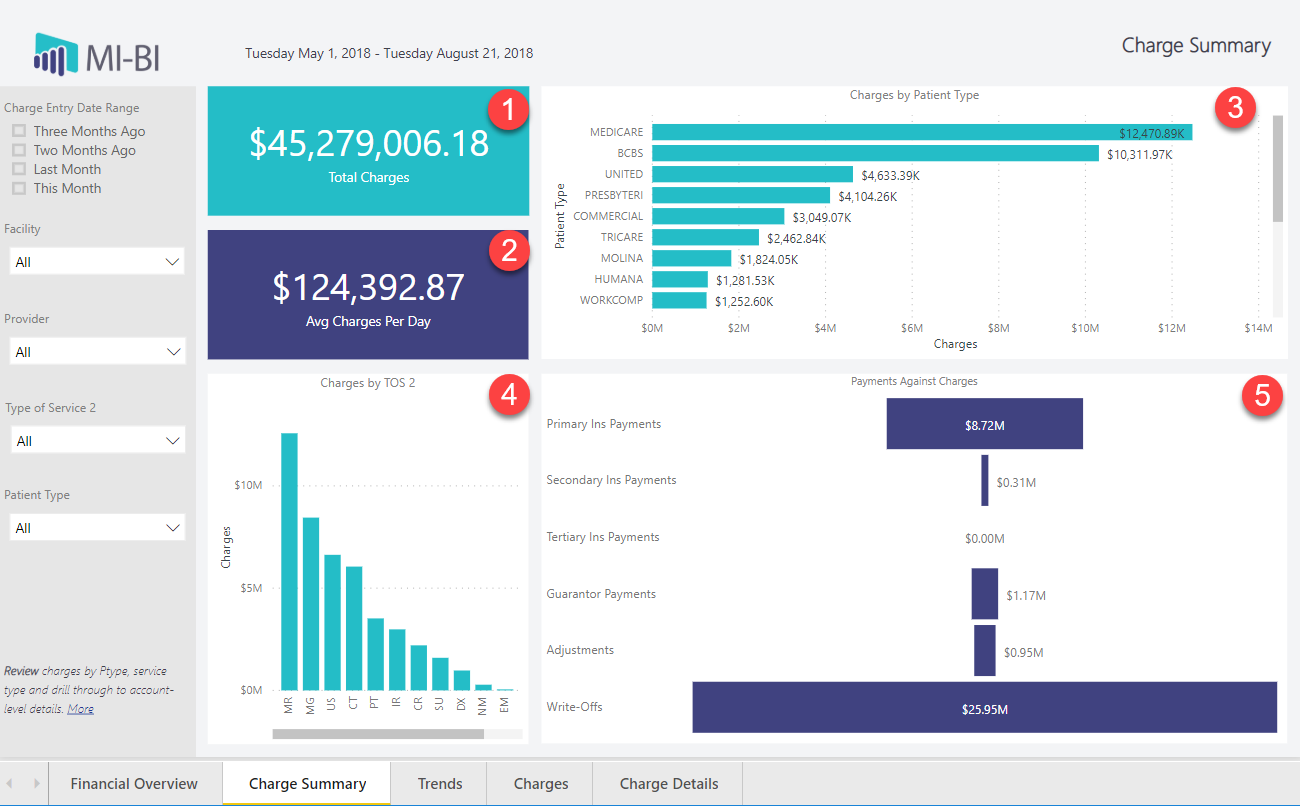The height and width of the screenshot is (806, 1300).
Task: Select the UNITED bar showing $4,633.39K
Action: pos(752,174)
